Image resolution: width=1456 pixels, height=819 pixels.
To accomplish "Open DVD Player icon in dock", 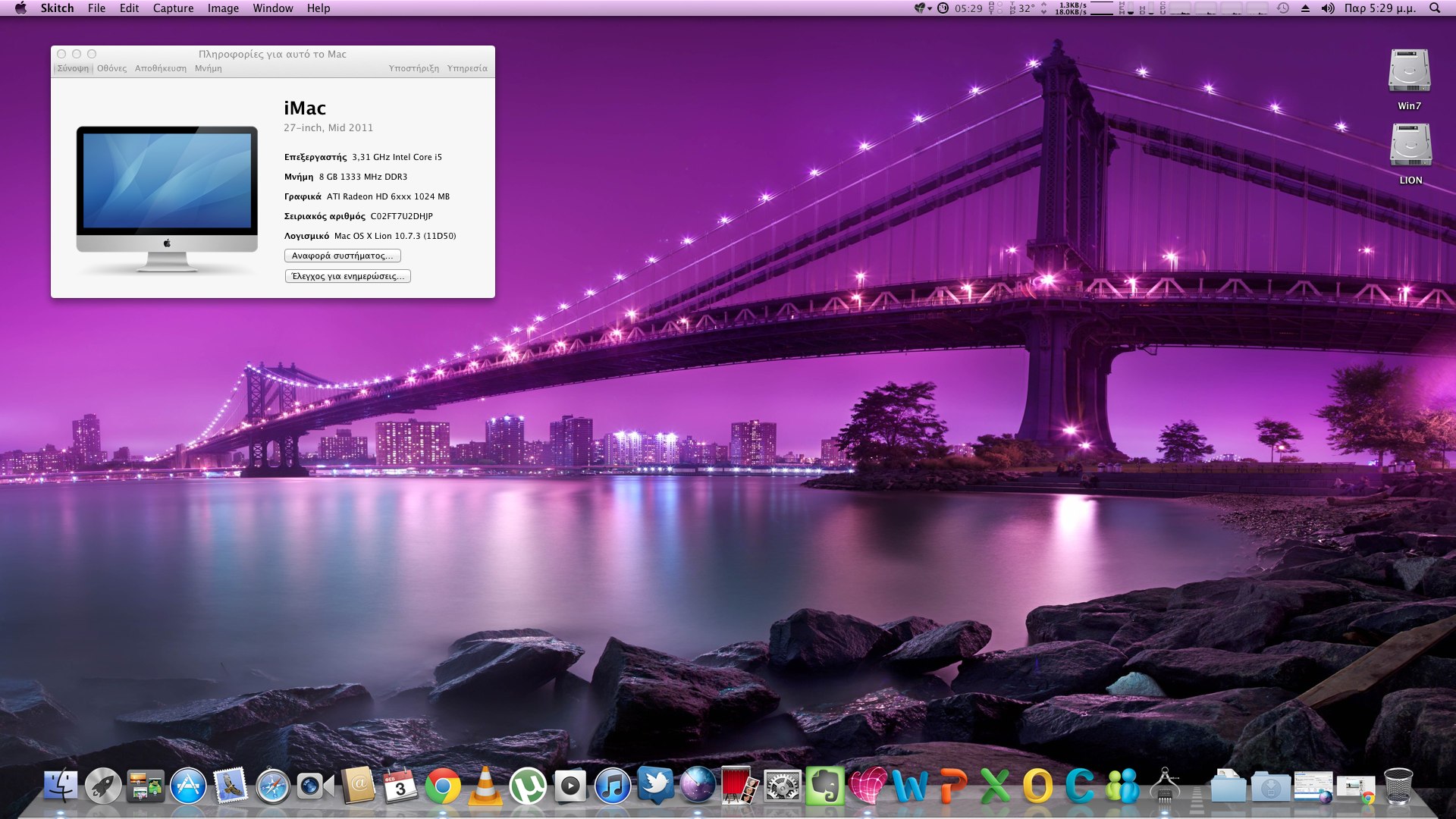I will 570,786.
